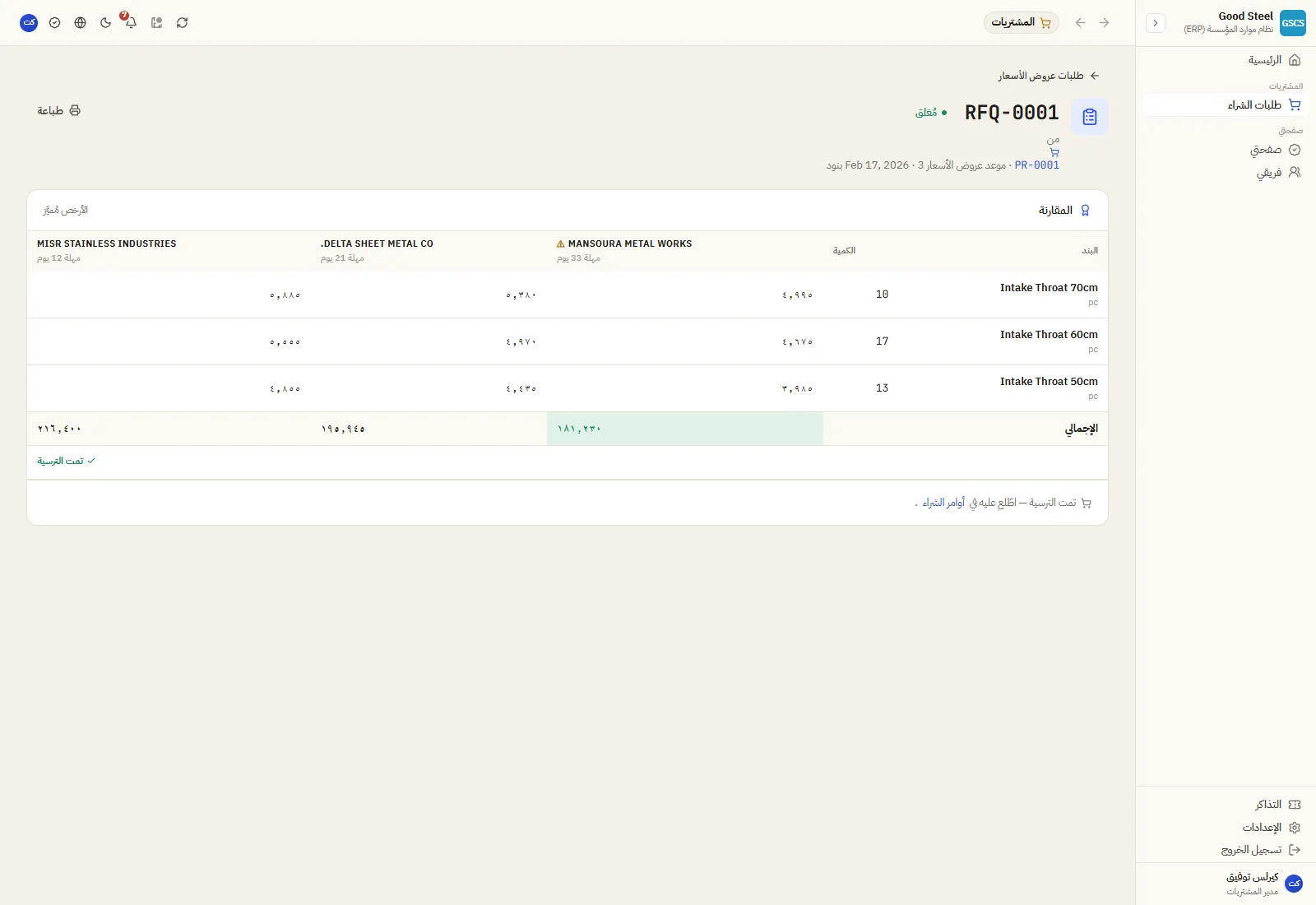
Task: Click تسجيل الخروج to log out
Action: [x=1226, y=850]
